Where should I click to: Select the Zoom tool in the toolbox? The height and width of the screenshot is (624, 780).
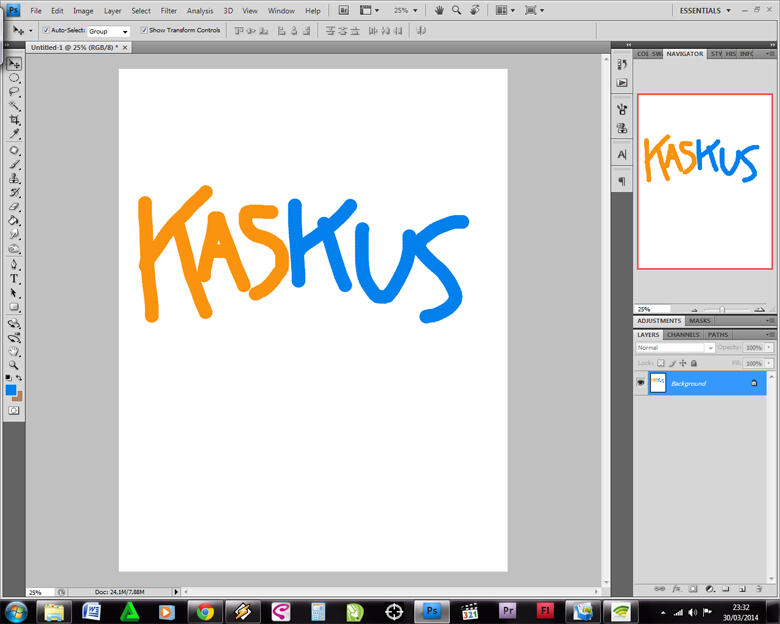pos(14,365)
